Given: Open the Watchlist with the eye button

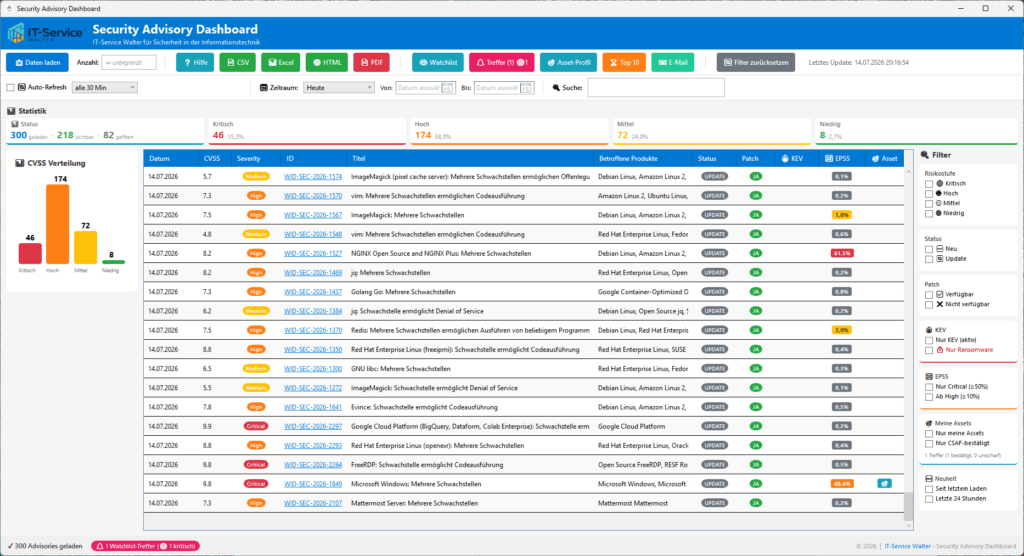Looking at the screenshot, I should tap(438, 63).
